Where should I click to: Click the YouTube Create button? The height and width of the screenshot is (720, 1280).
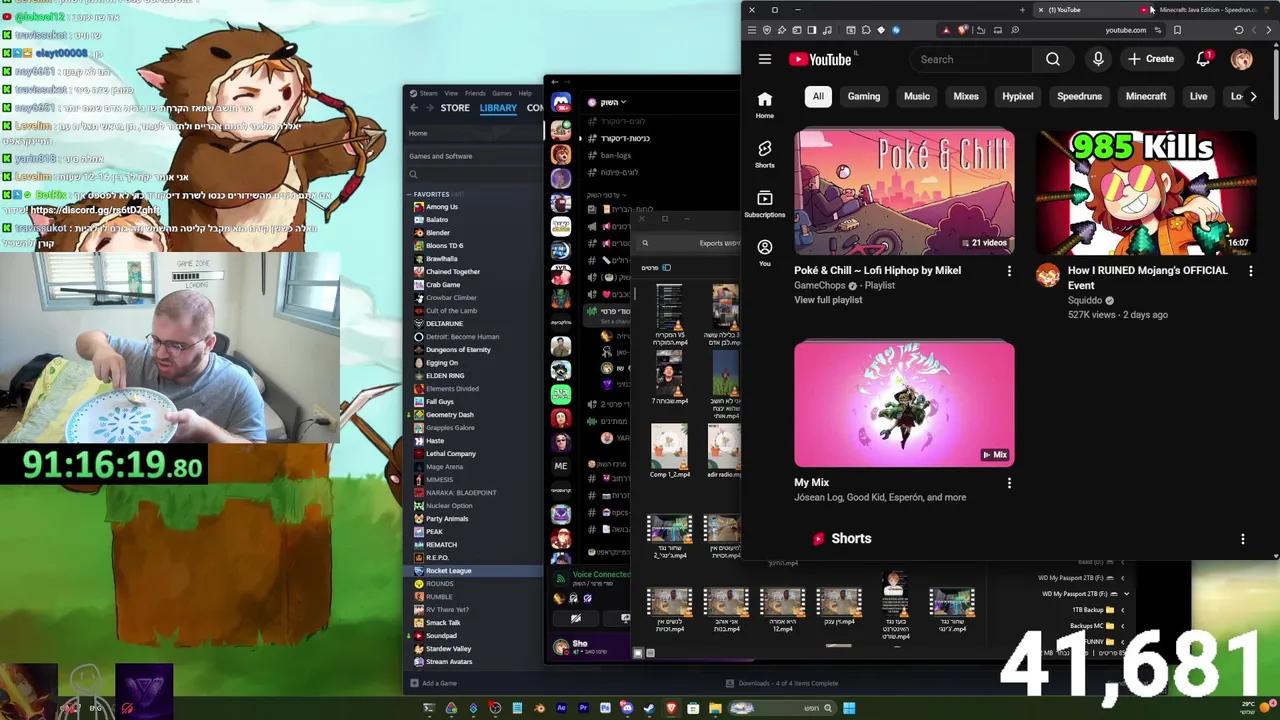click(1151, 59)
